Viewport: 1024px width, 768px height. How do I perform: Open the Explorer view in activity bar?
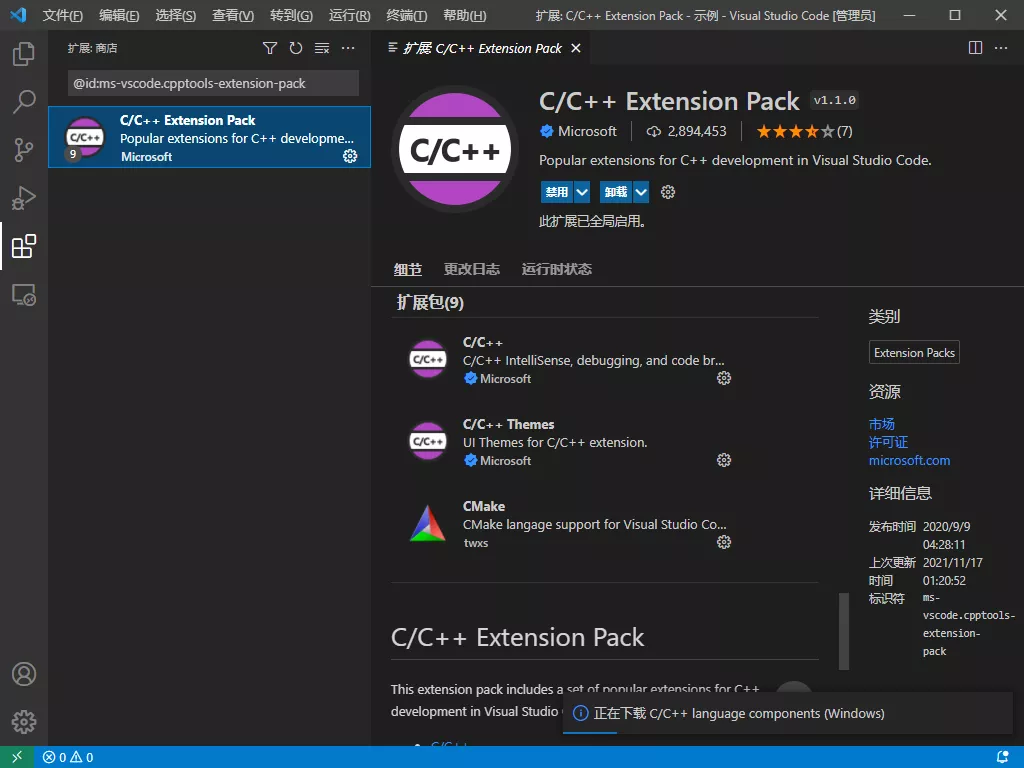pyautogui.click(x=24, y=54)
